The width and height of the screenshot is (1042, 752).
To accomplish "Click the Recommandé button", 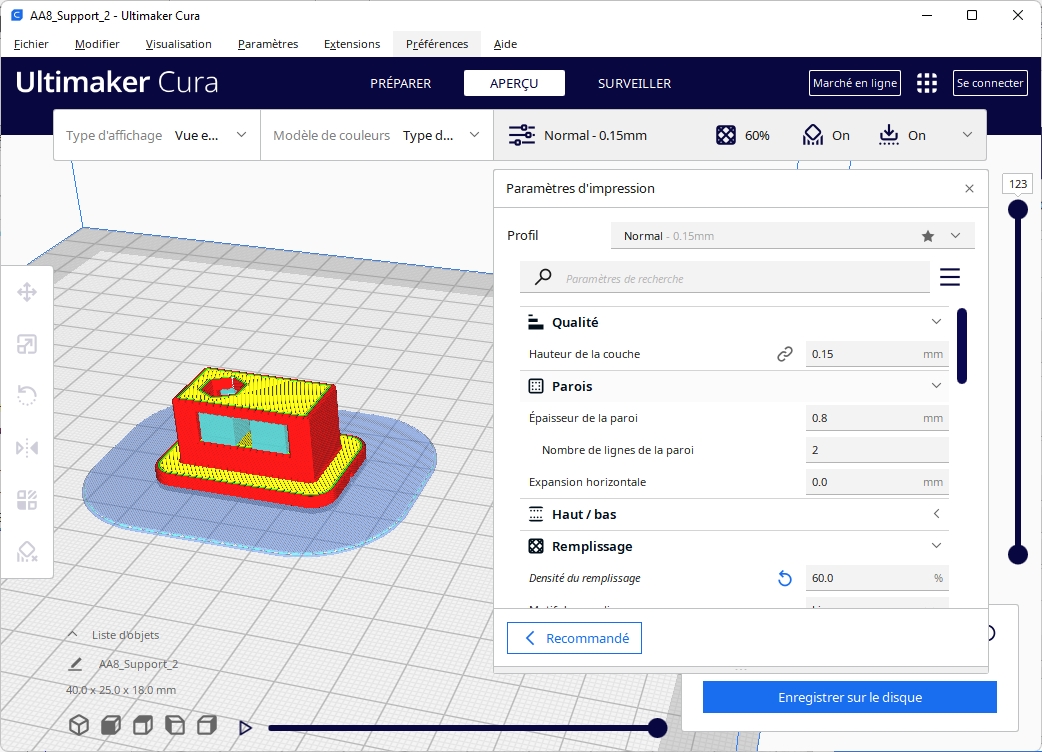I will click(x=574, y=638).
